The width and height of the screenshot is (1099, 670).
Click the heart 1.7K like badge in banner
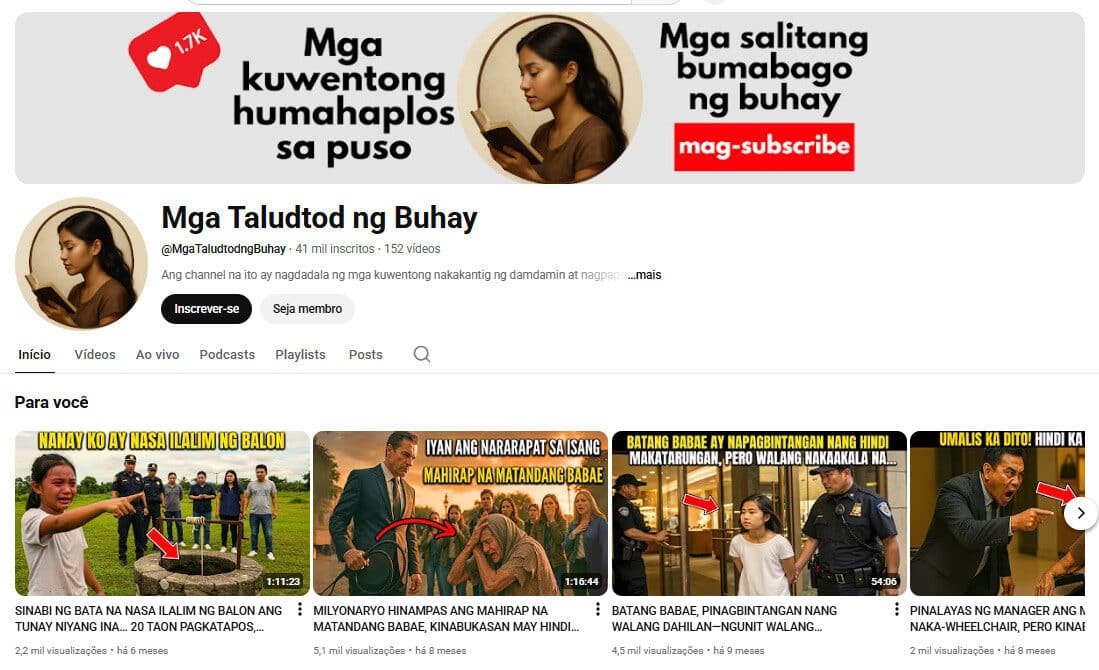(175, 53)
